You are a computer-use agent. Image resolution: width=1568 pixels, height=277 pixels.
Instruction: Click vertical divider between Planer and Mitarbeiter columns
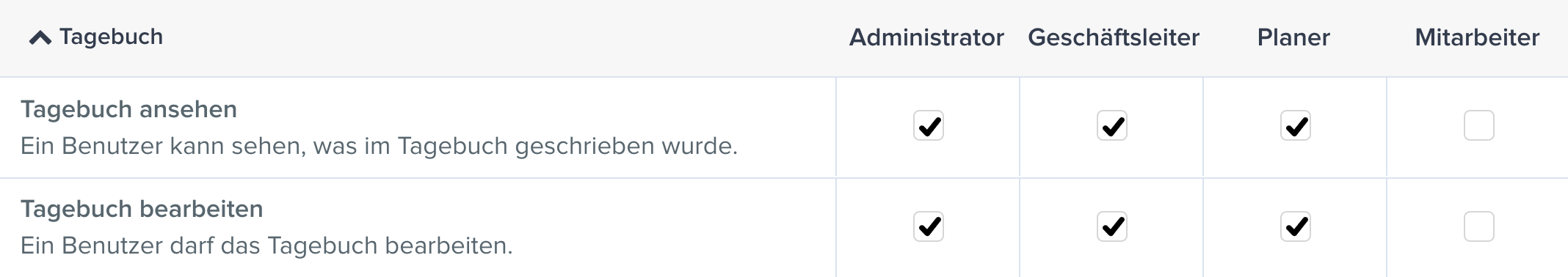(1387, 177)
